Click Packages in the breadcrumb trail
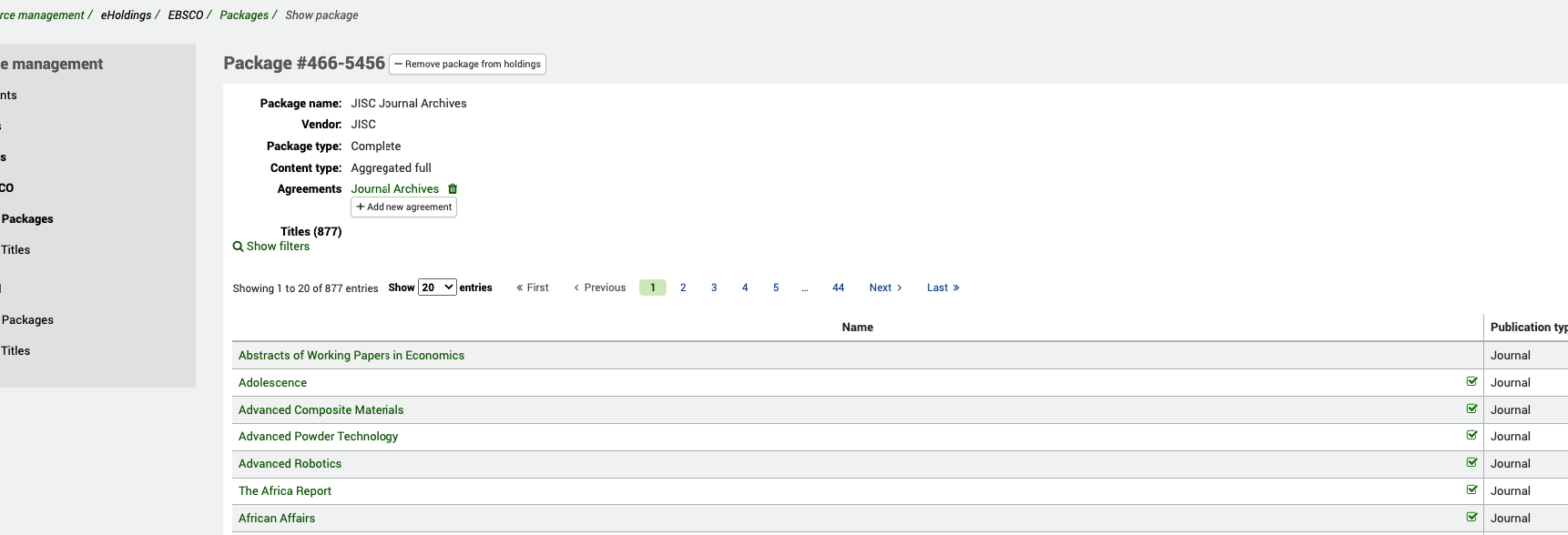Viewport: 1568px width, 535px height. pos(244,15)
